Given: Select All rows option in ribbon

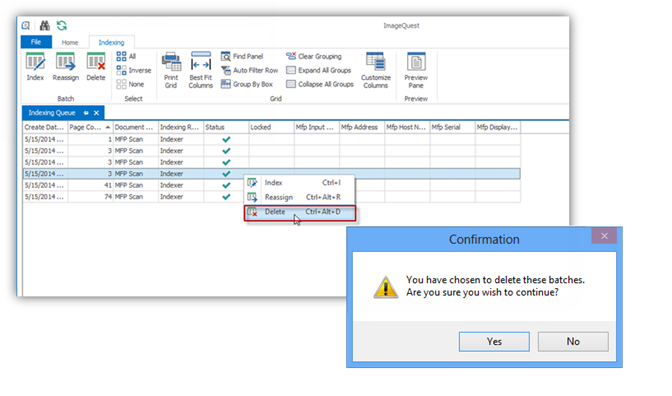Looking at the screenshot, I should pyautogui.click(x=126, y=56).
